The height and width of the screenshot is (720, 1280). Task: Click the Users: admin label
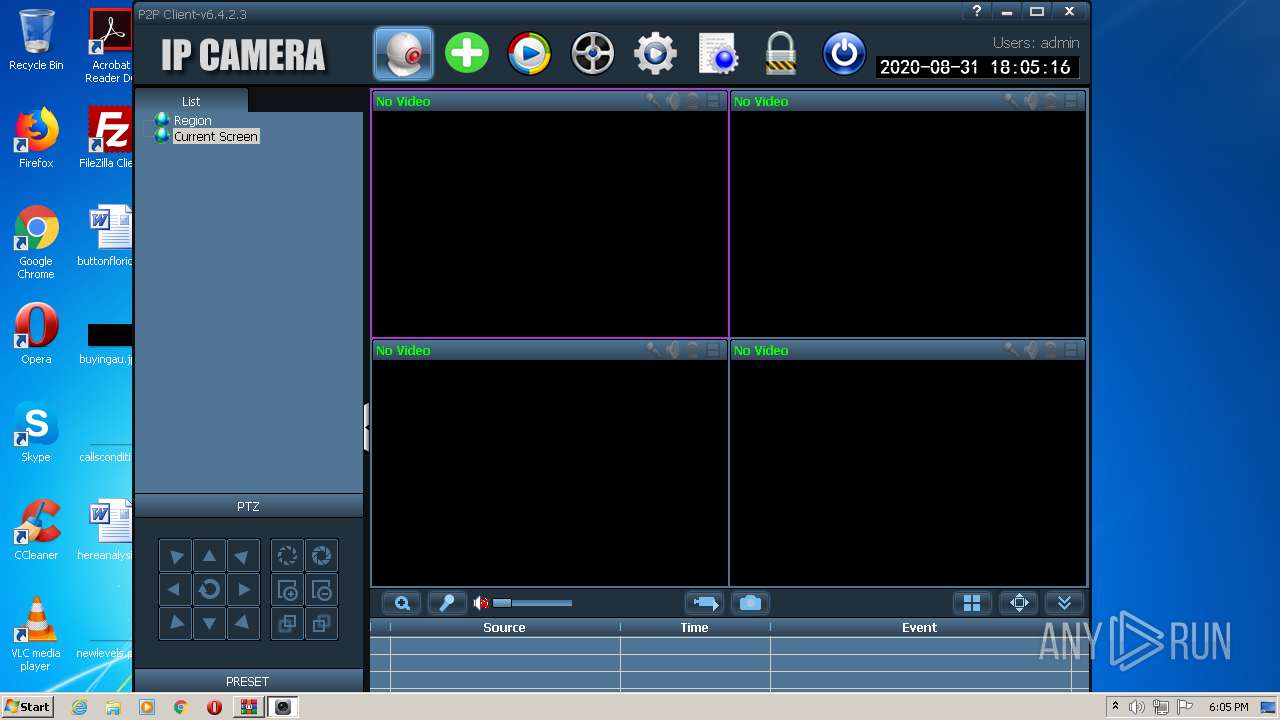(x=1036, y=43)
